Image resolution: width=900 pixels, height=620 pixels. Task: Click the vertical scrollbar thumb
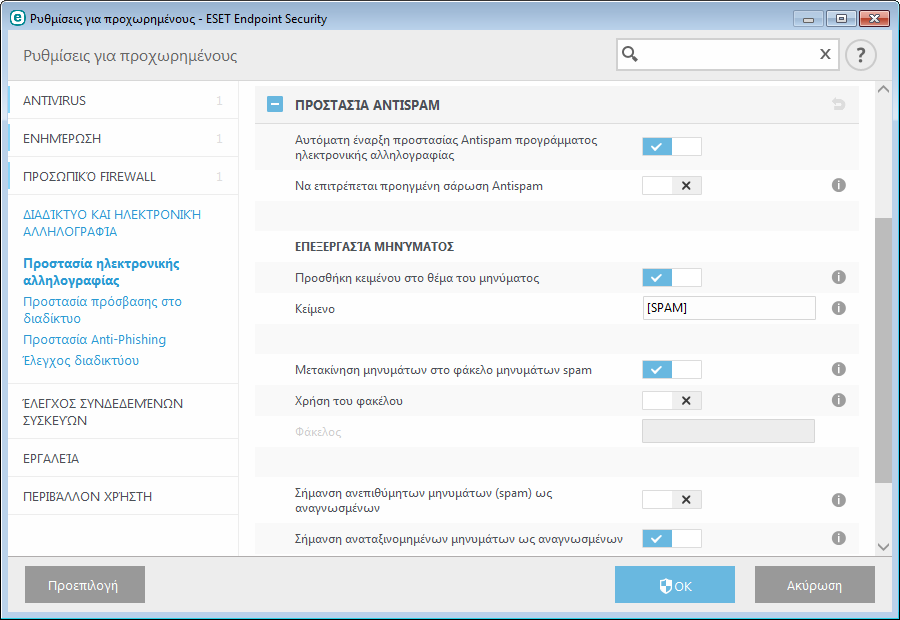[x=883, y=350]
